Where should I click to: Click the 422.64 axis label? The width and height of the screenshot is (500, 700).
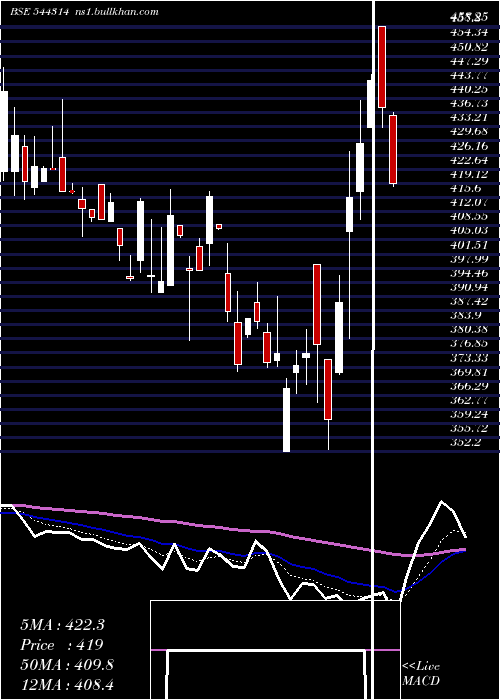[468, 160]
